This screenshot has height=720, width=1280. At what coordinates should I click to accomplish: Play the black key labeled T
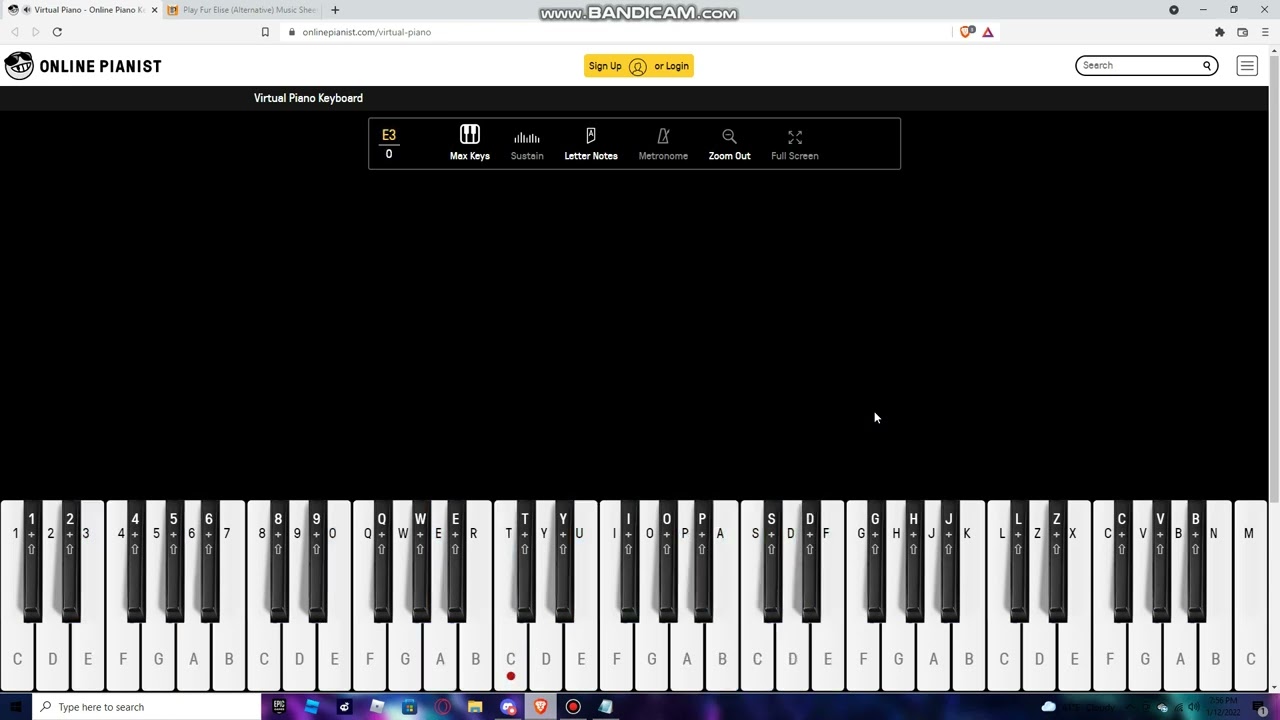pyautogui.click(x=524, y=560)
